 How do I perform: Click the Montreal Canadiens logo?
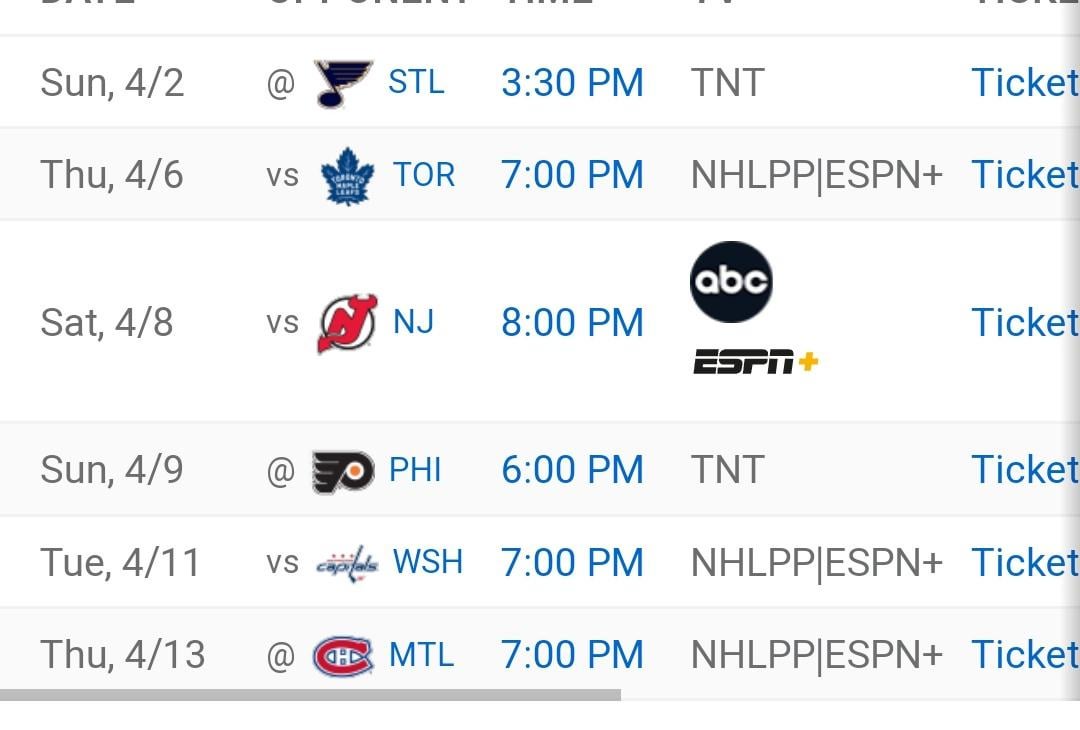(x=343, y=656)
